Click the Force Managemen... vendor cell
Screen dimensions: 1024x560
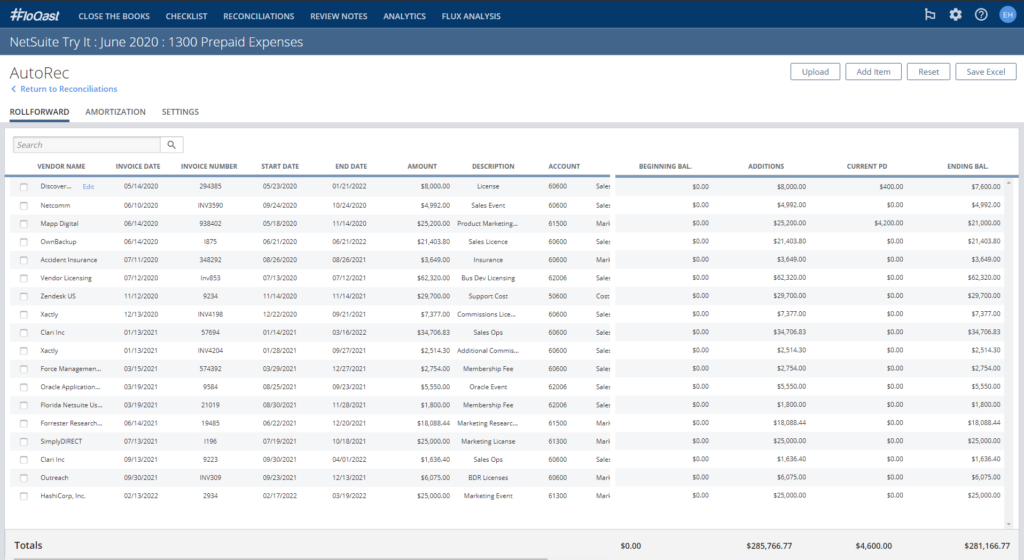click(71, 369)
